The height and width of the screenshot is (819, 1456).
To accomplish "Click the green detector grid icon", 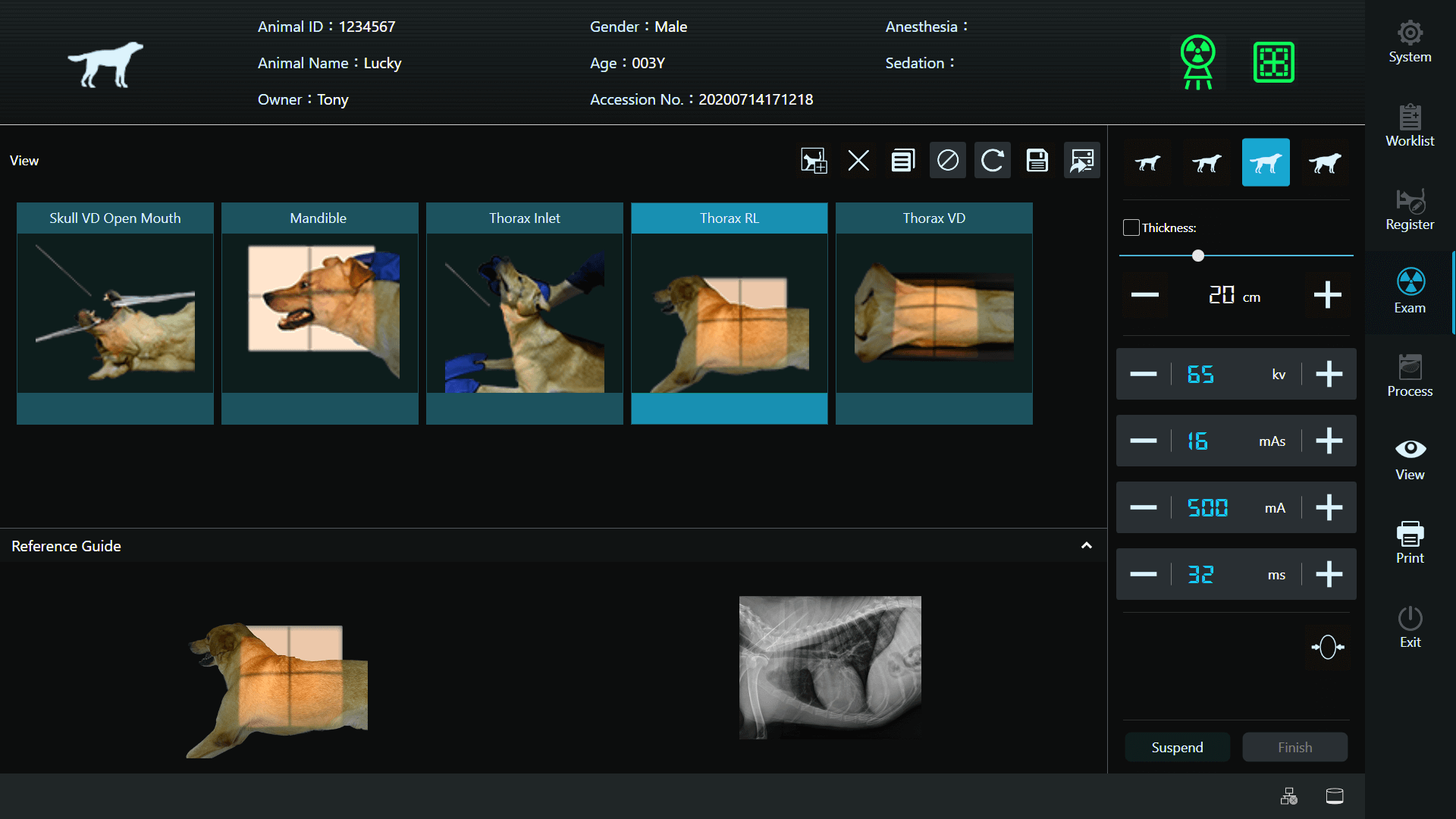I will (1274, 62).
